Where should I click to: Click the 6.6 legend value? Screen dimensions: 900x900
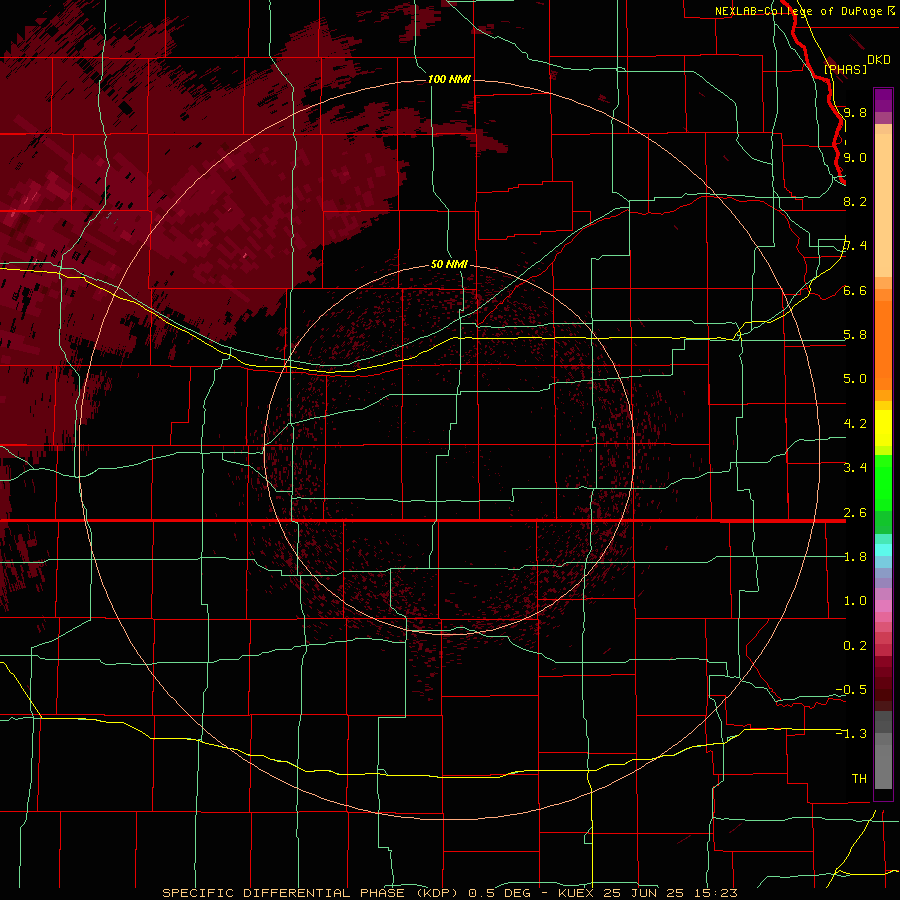[855, 290]
